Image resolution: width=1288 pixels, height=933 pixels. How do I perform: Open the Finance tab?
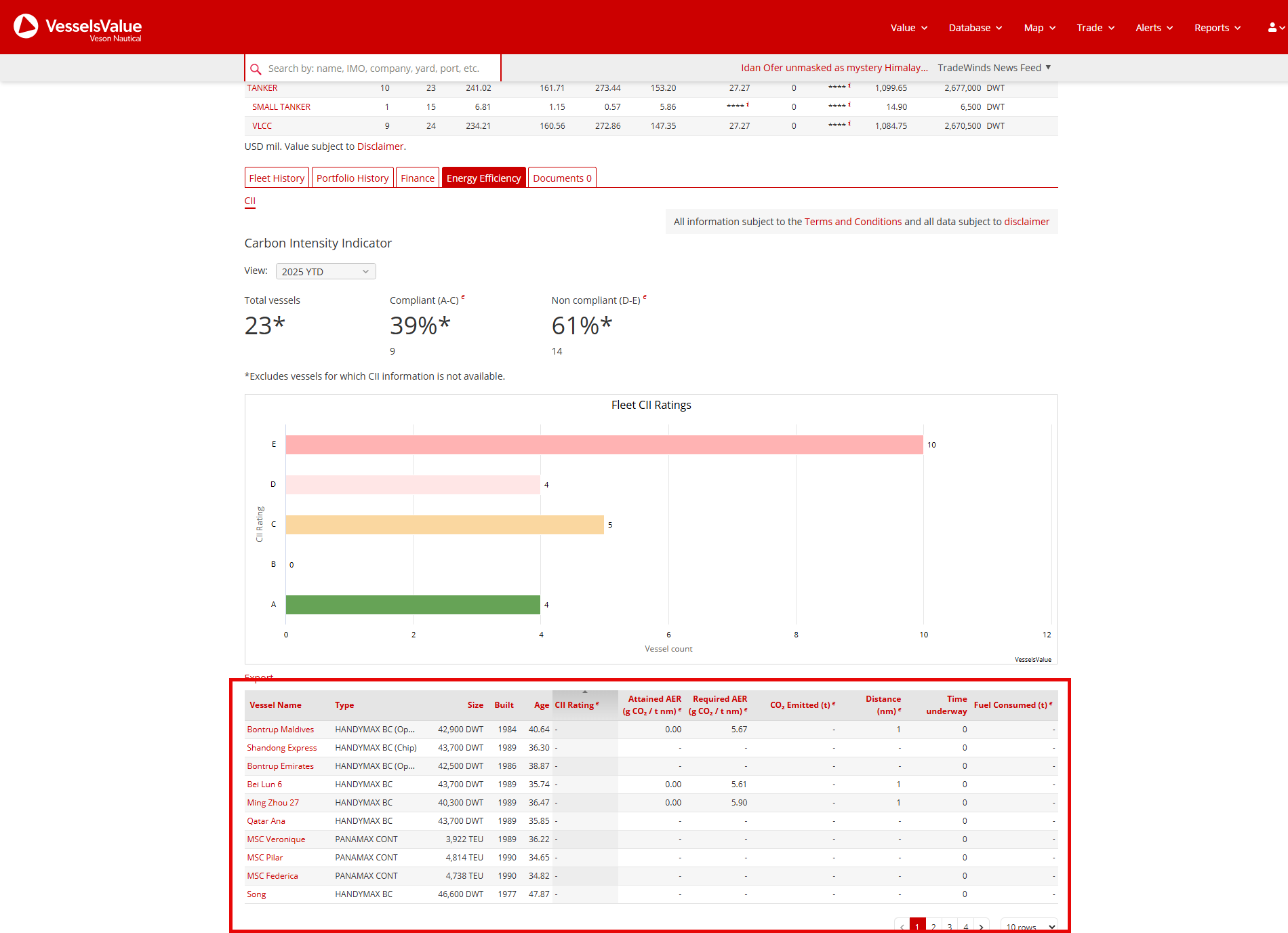click(418, 178)
